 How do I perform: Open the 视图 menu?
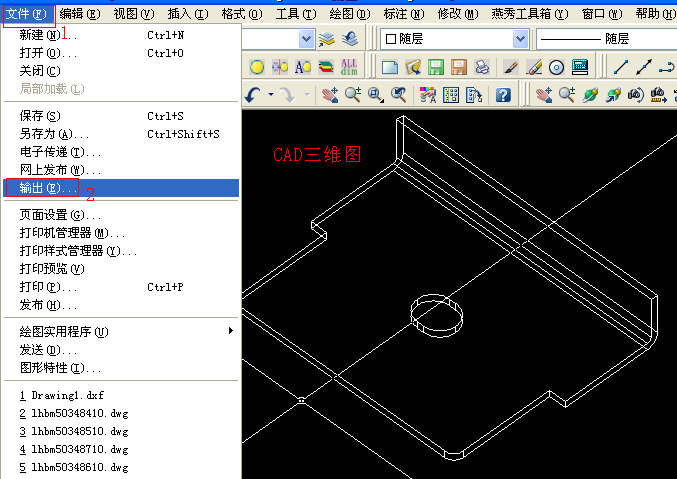pyautogui.click(x=134, y=14)
